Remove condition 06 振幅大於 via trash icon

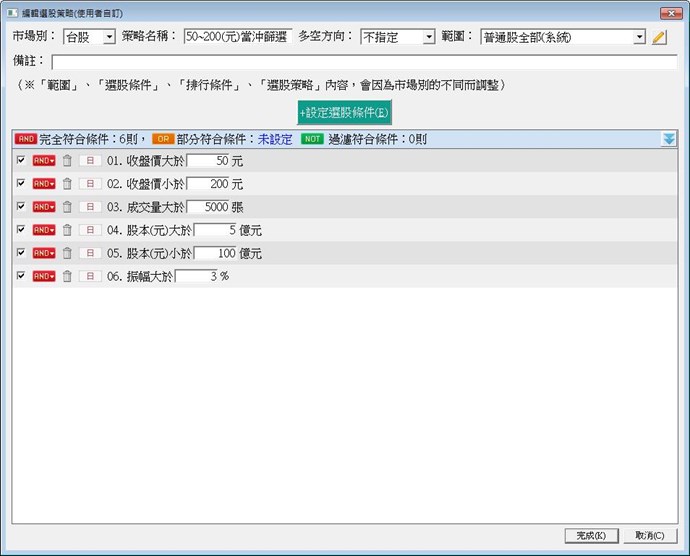tap(67, 276)
